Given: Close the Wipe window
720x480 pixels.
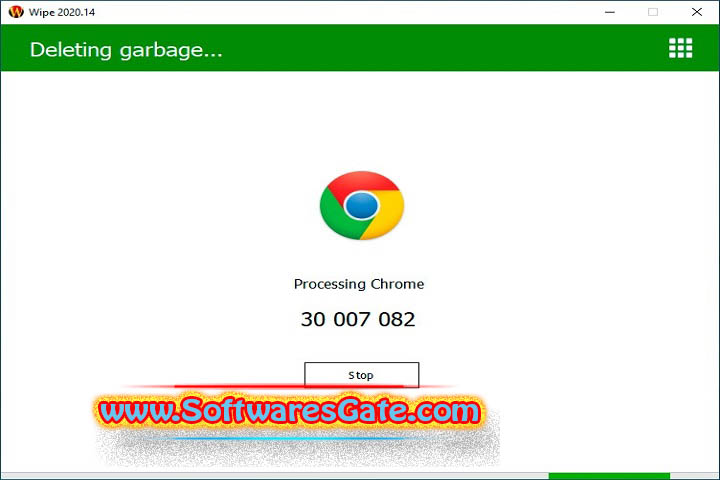Looking at the screenshot, I should click(x=697, y=12).
